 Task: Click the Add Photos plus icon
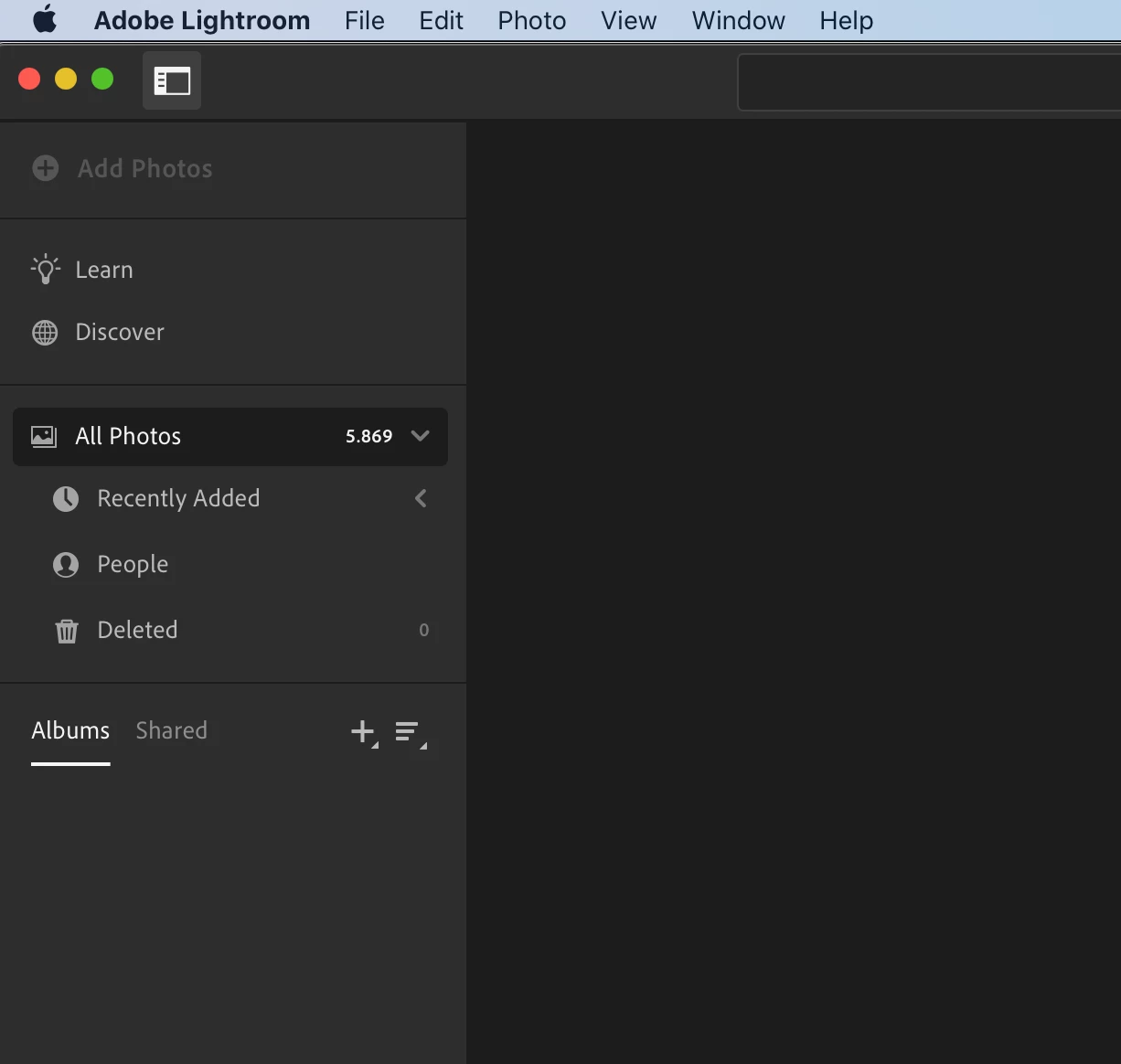click(46, 168)
